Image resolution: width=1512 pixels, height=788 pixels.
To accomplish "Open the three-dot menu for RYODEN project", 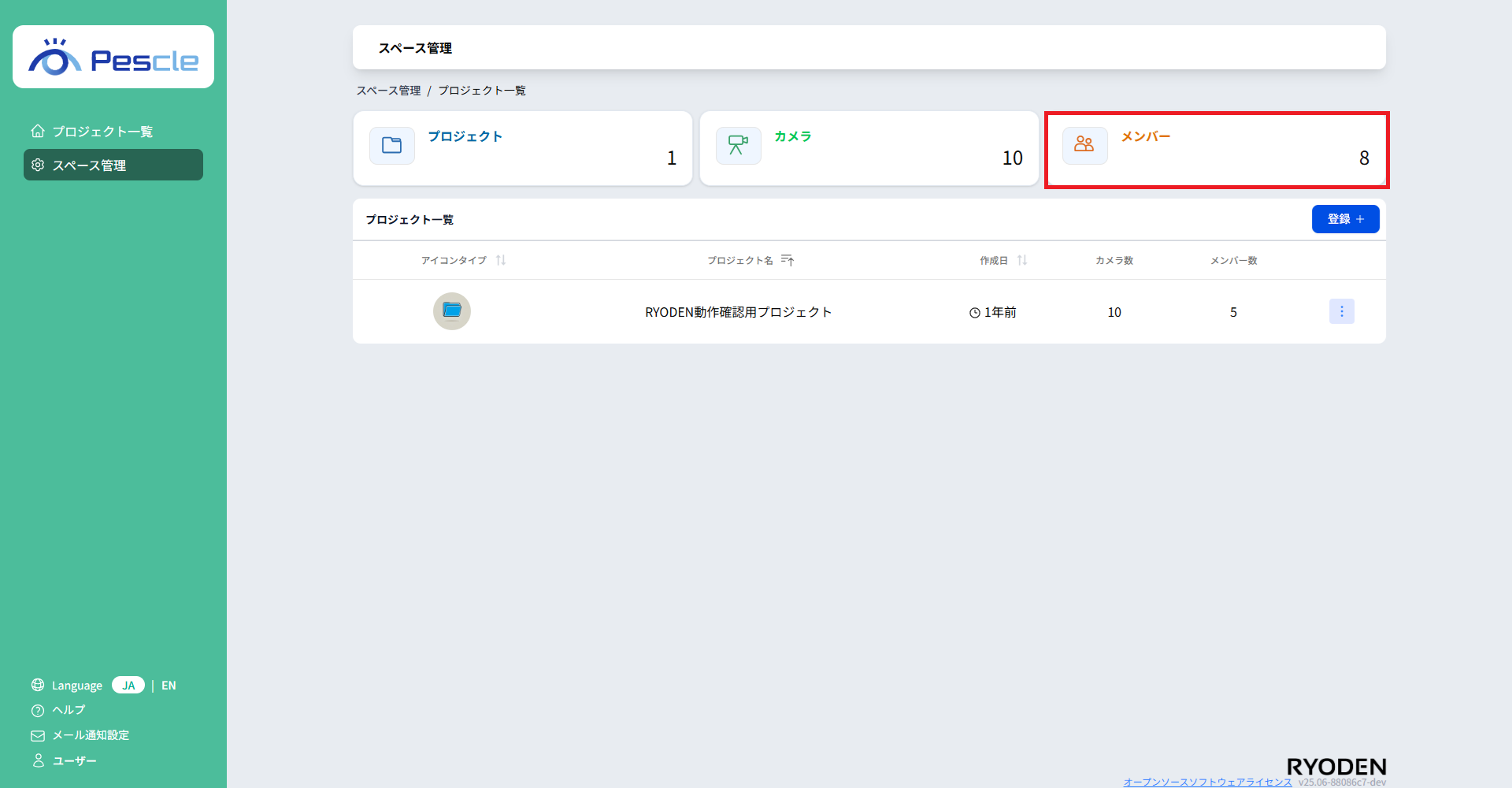I will tap(1341, 311).
